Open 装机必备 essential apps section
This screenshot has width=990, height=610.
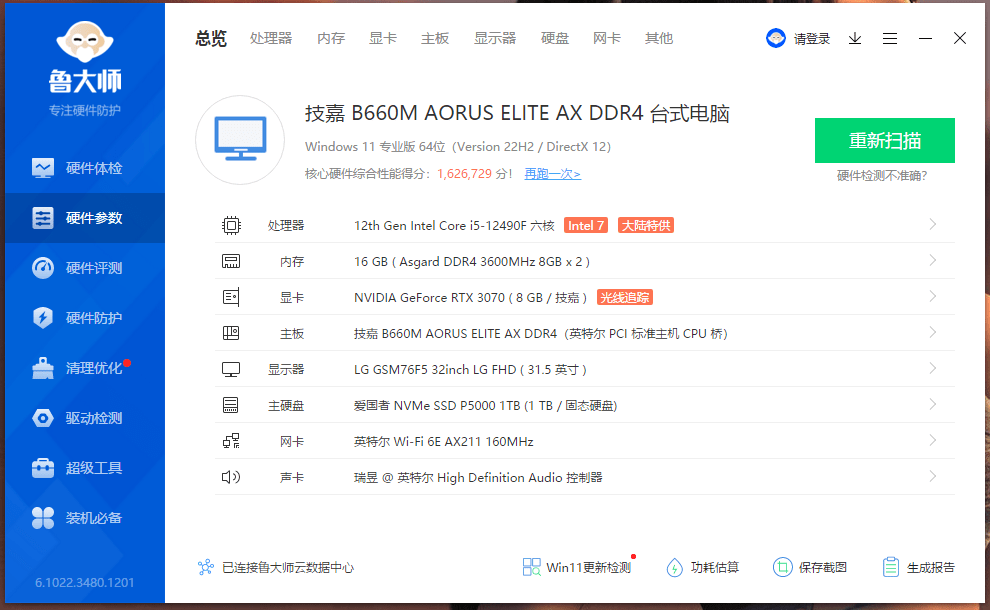click(82, 518)
